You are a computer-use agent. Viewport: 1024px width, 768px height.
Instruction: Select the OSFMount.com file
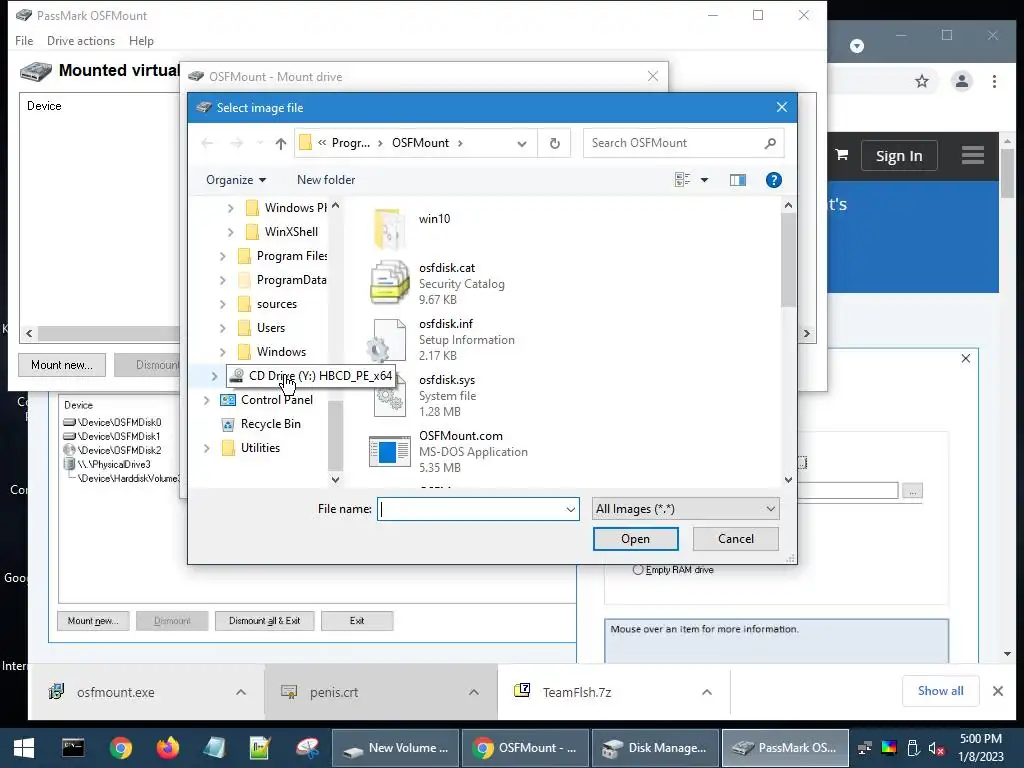pyautogui.click(x=448, y=452)
